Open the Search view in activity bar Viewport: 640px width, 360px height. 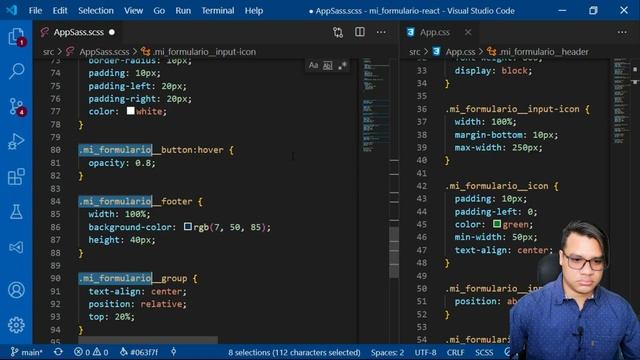[x=16, y=71]
